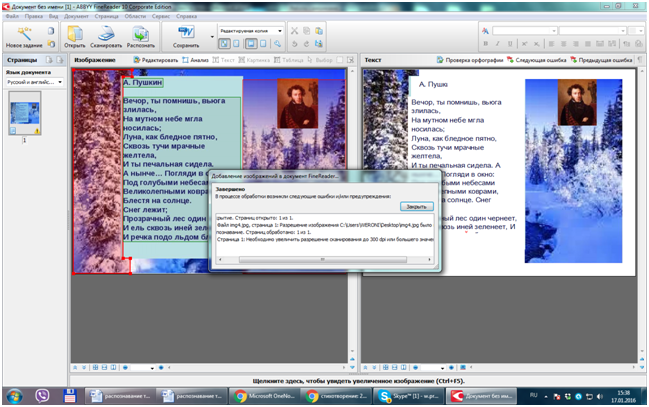Open the Язык документа language dropdown
The width and height of the screenshot is (649, 407).
point(34,82)
